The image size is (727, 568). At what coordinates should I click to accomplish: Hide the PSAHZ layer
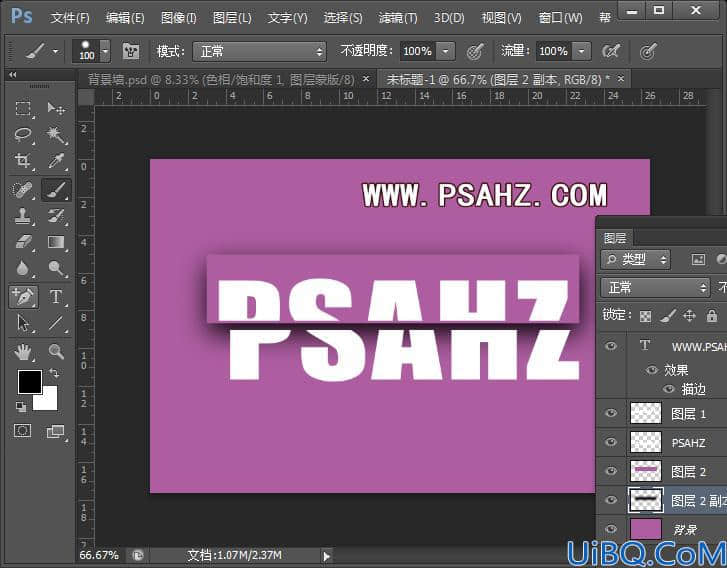pos(611,441)
